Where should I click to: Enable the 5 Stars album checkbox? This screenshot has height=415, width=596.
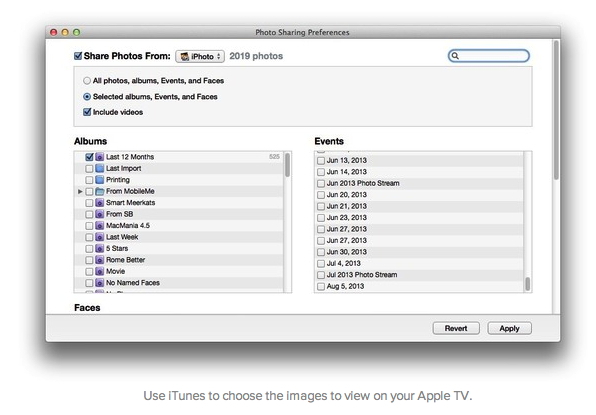click(x=89, y=249)
